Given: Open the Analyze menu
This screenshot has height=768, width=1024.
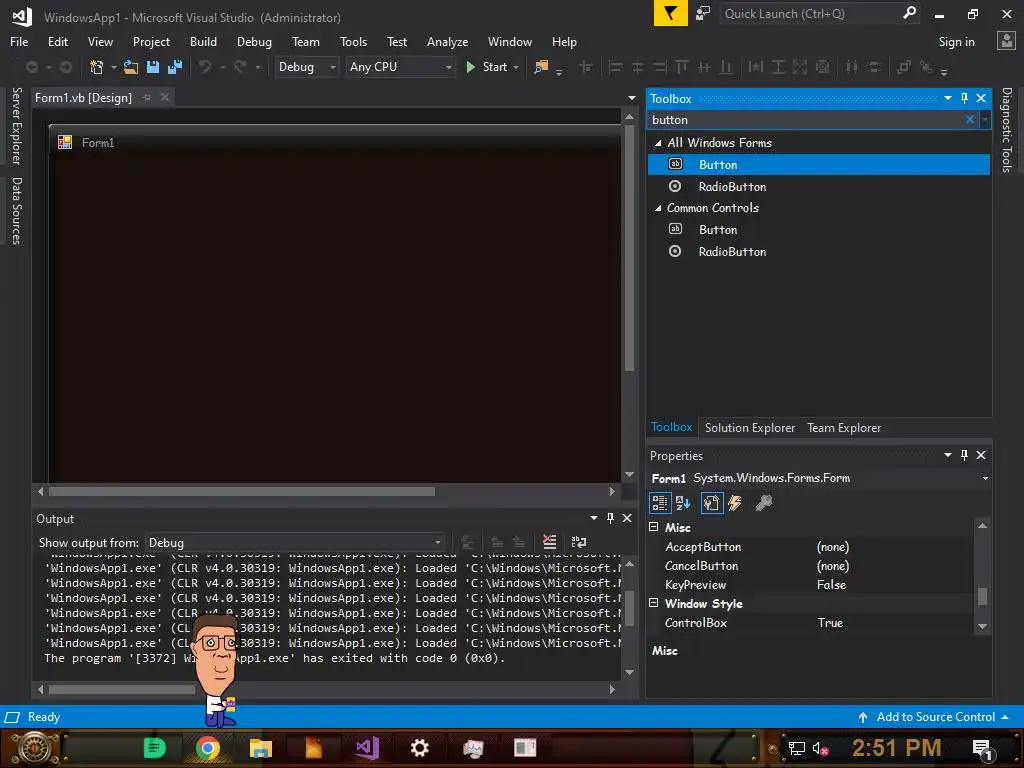Looking at the screenshot, I should tap(447, 42).
